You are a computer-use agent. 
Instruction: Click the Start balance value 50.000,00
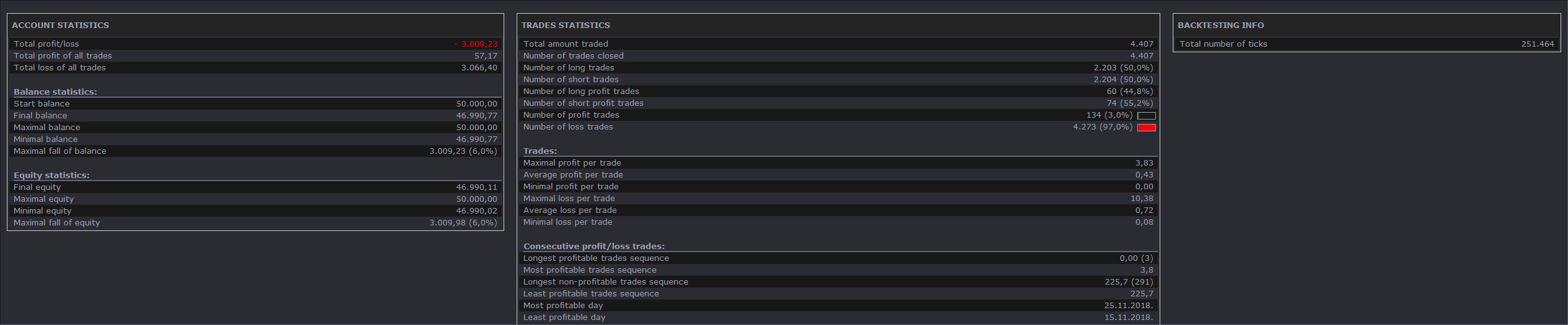coord(477,104)
